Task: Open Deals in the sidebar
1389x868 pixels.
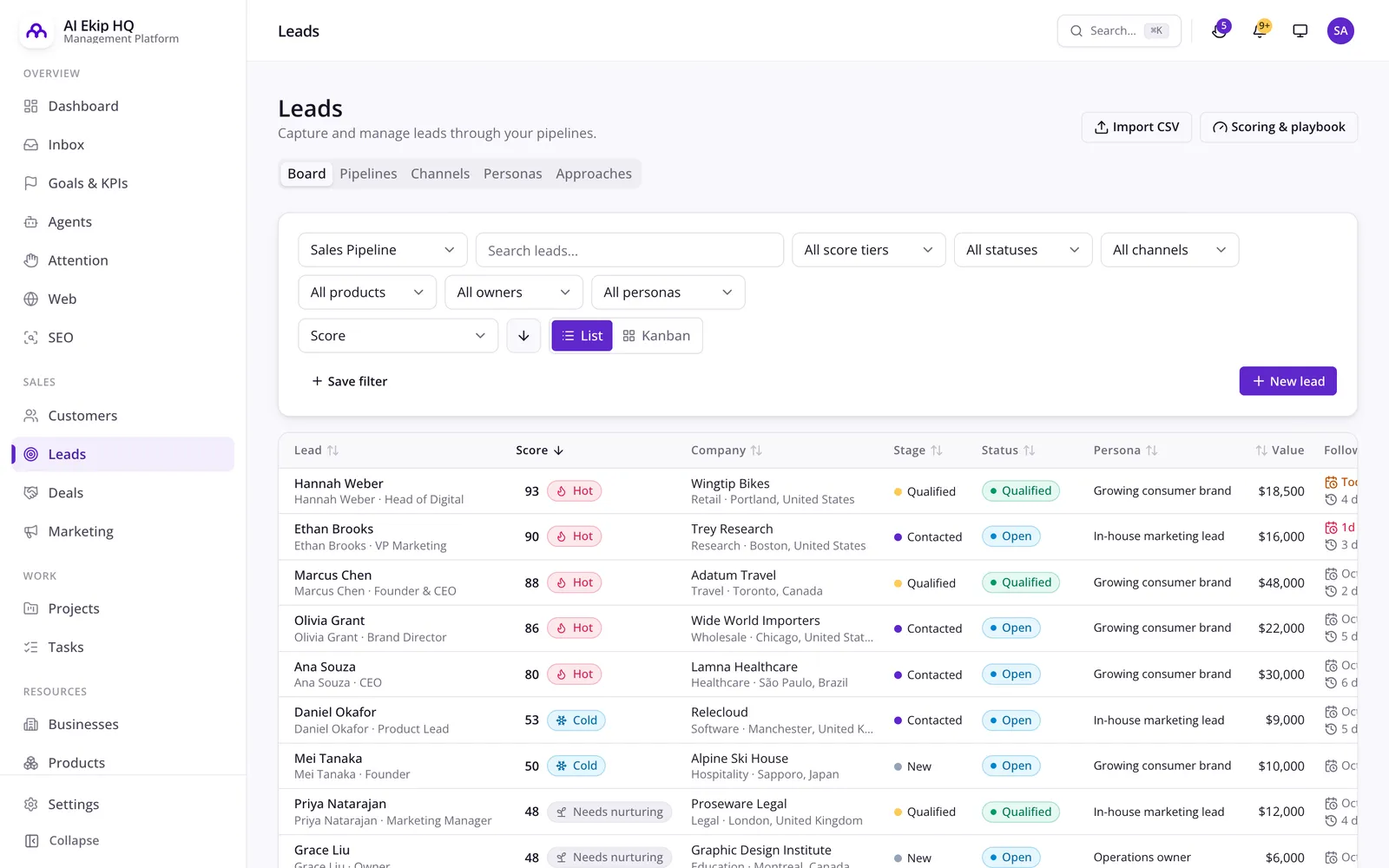Action: point(123,493)
